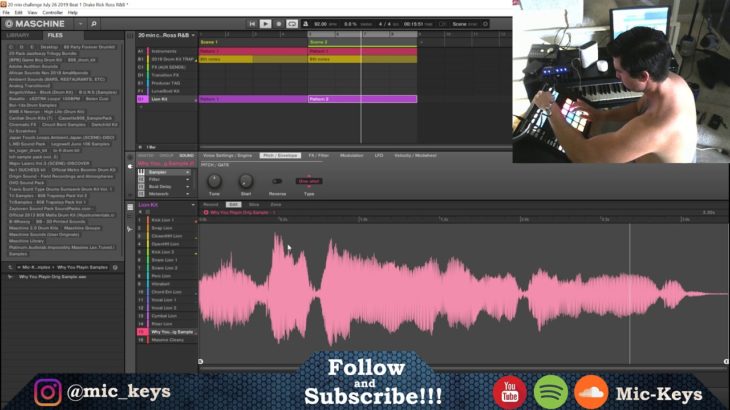This screenshot has height=410, width=730.
Task: Click the MASTER channel tab
Action: 146,155
